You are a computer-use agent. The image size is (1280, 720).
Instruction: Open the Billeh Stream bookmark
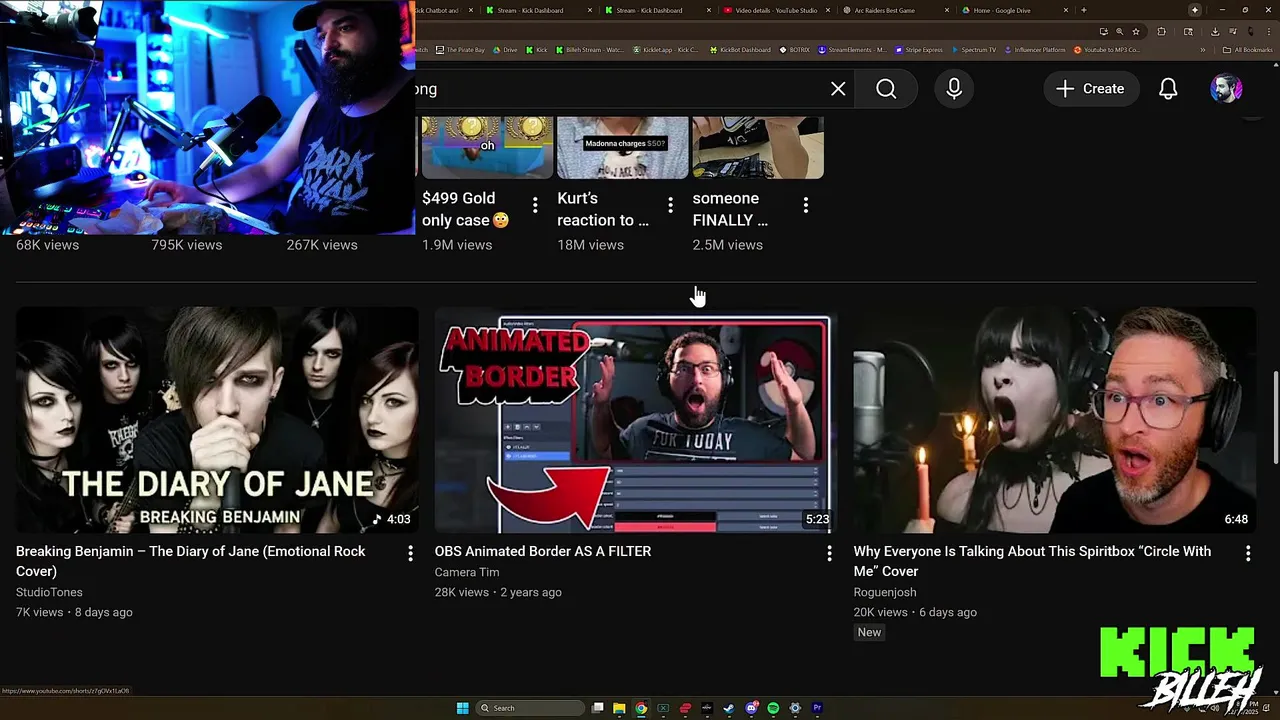pos(590,50)
